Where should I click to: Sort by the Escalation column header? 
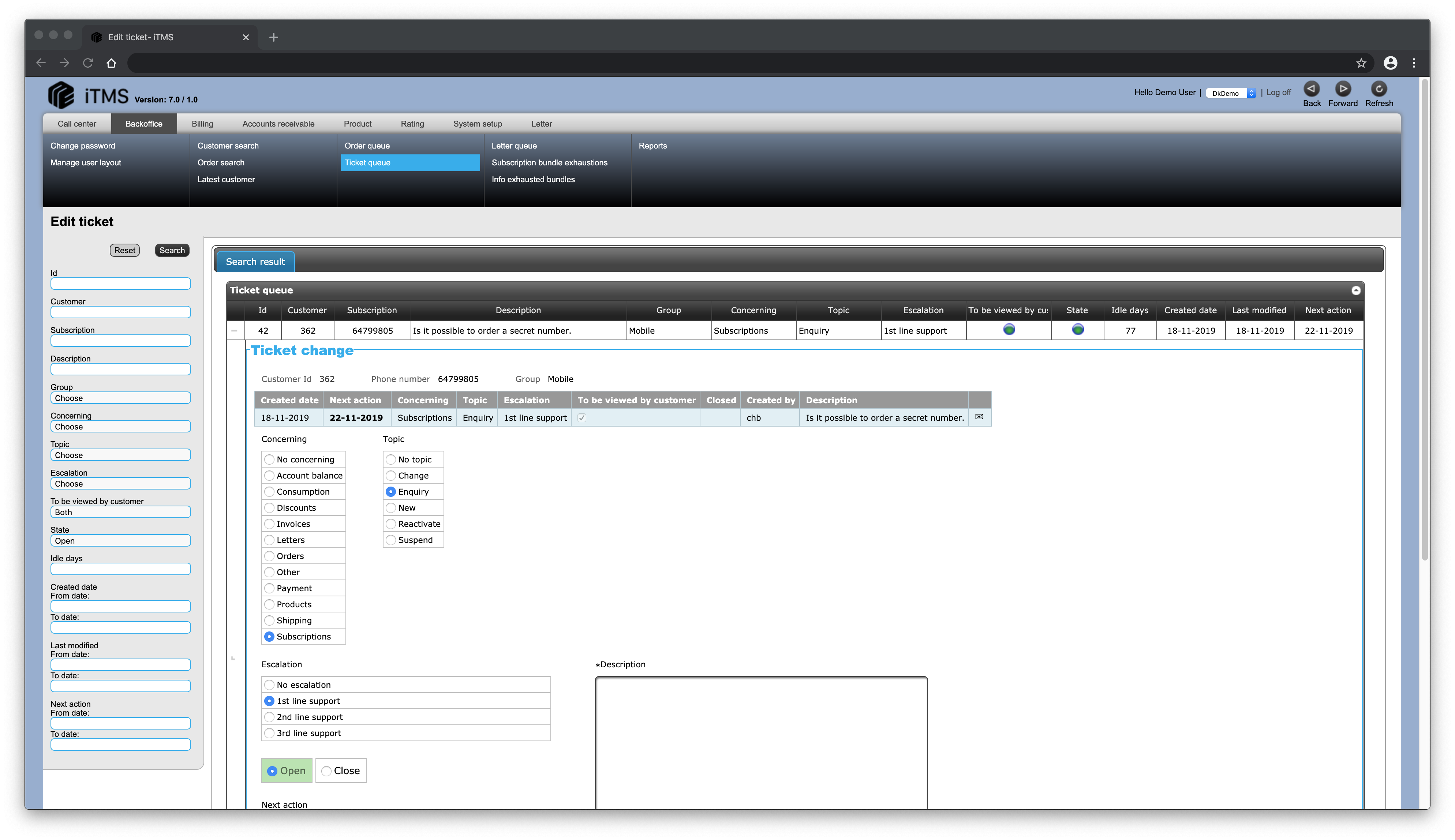(923, 310)
